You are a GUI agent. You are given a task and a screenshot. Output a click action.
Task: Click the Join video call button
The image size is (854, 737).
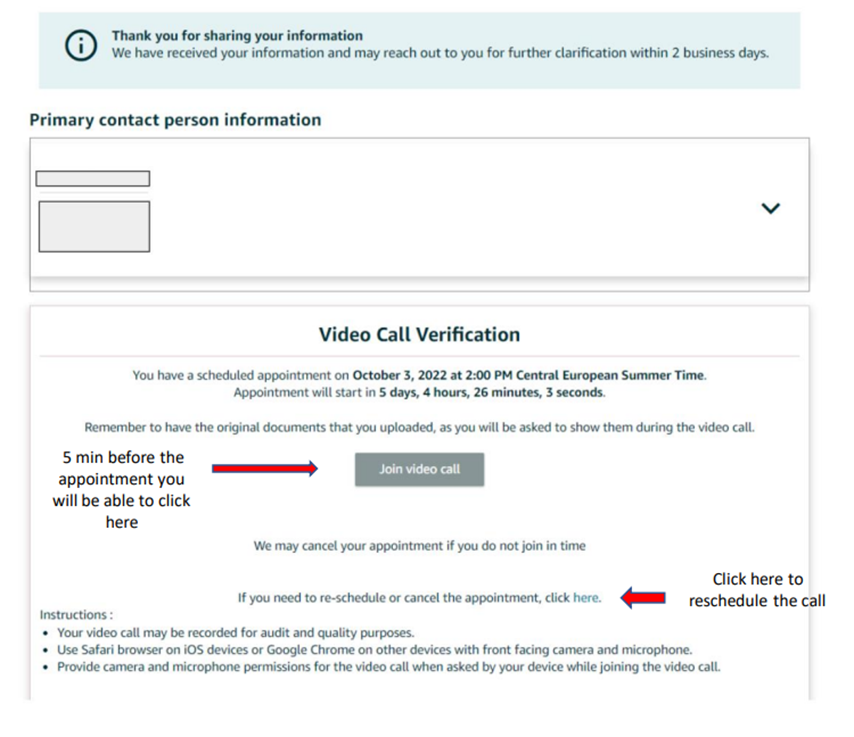point(419,469)
